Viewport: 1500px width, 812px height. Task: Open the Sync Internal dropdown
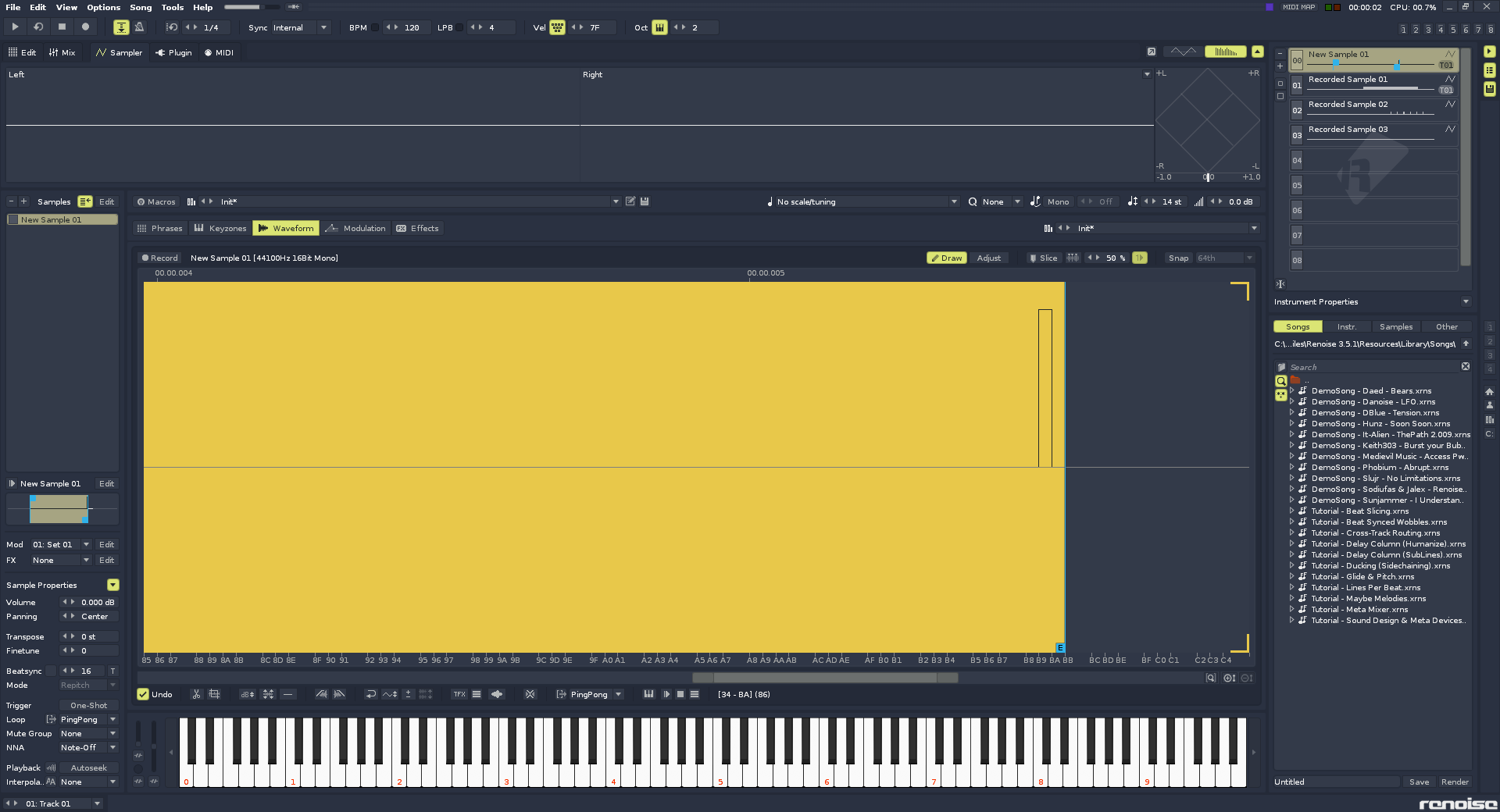pos(323,28)
